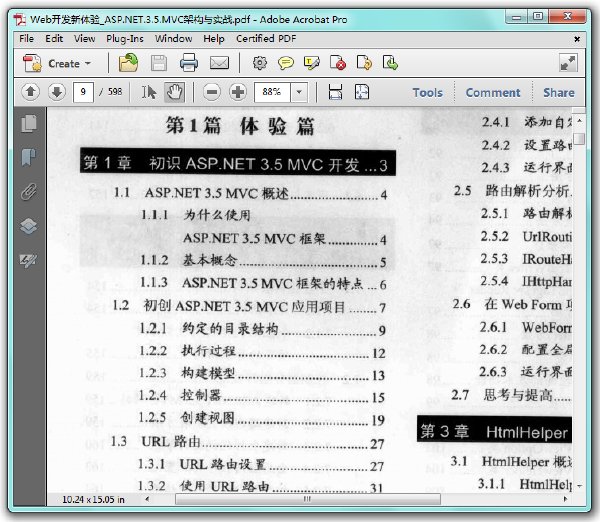Screen dimensions: 600x522
Task: Click entry 1.3.1 URL 路由设置
Action: pos(261,465)
